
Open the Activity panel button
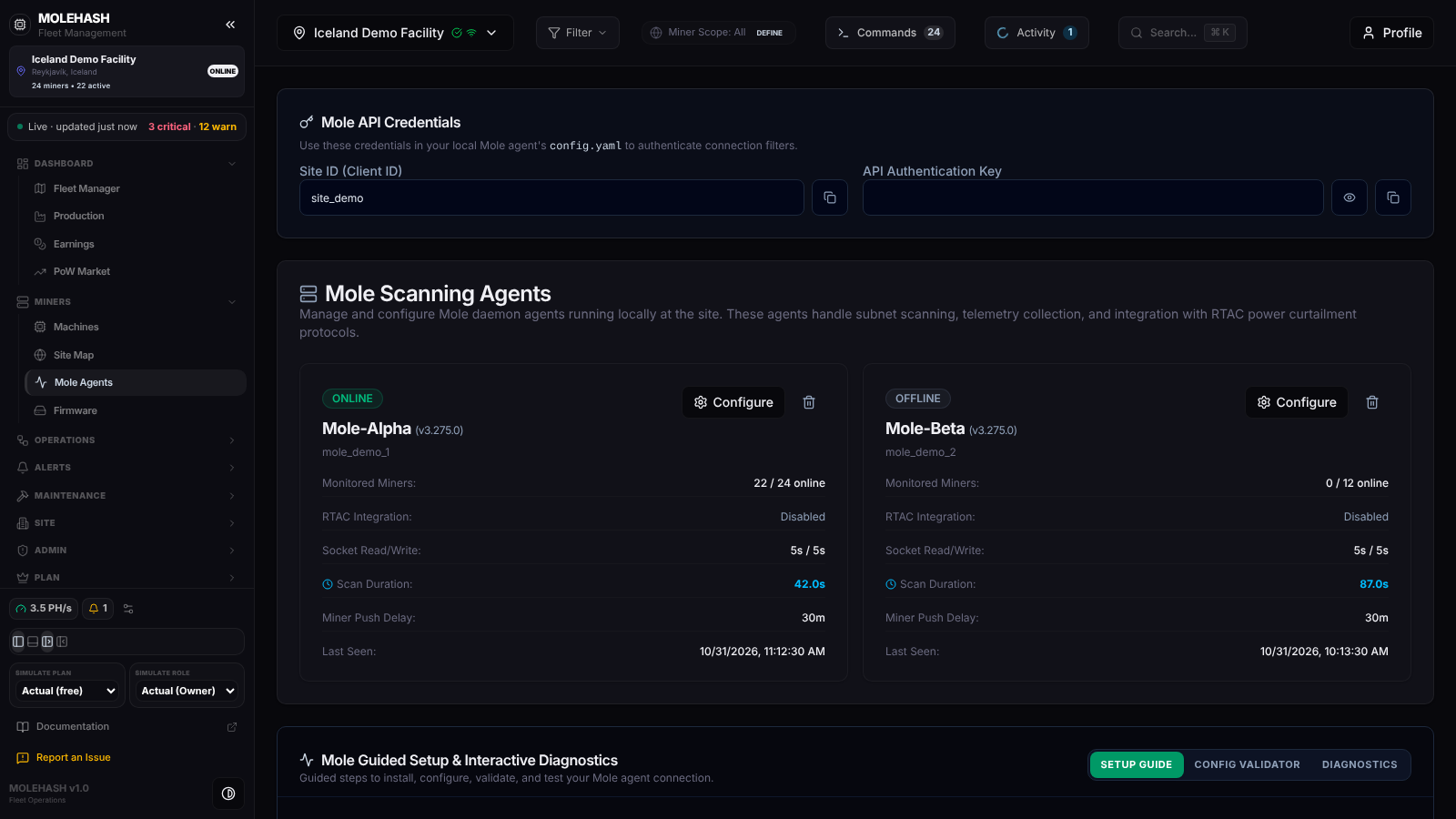1036,33
